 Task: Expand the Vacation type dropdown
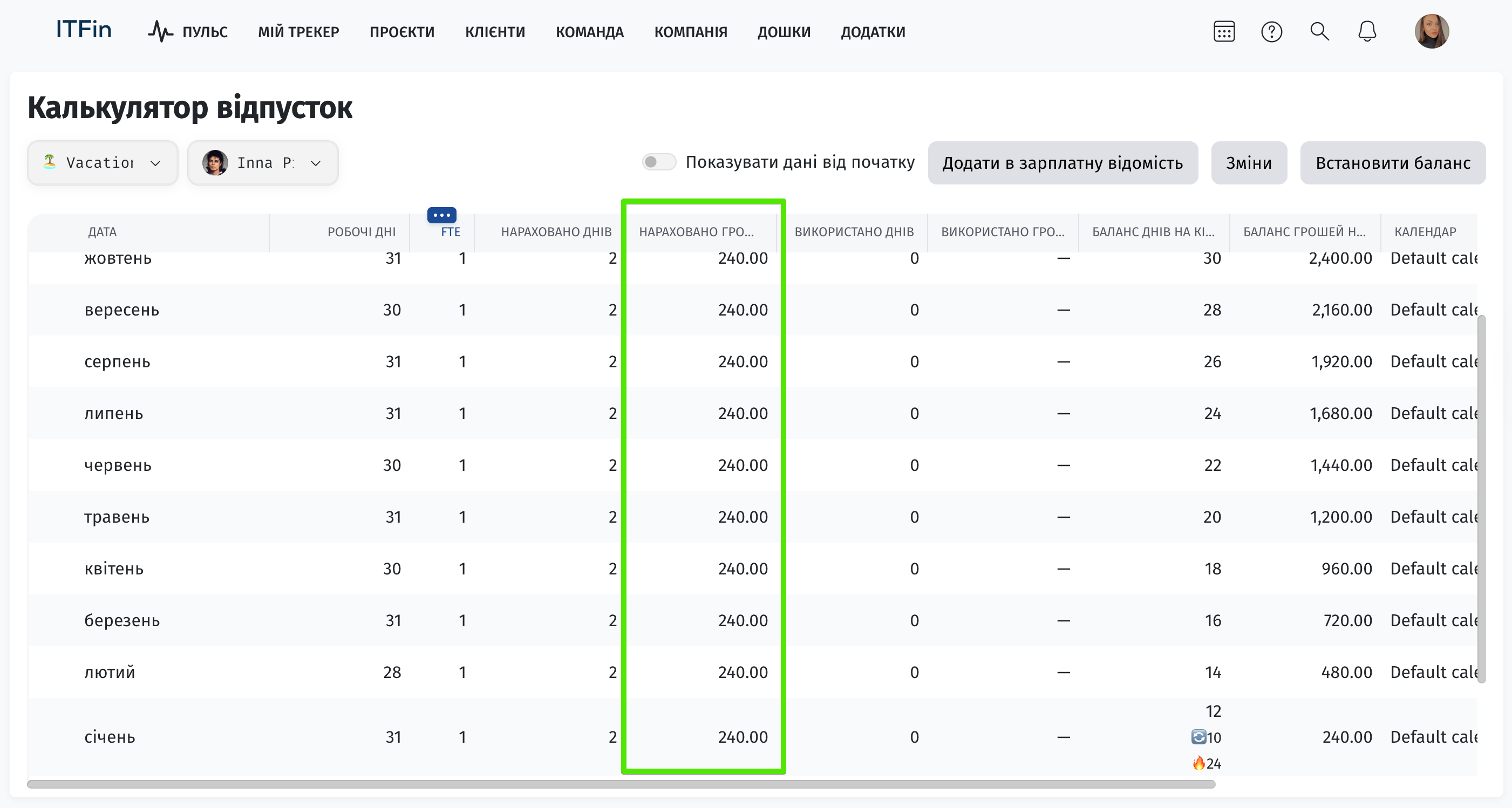[x=103, y=163]
